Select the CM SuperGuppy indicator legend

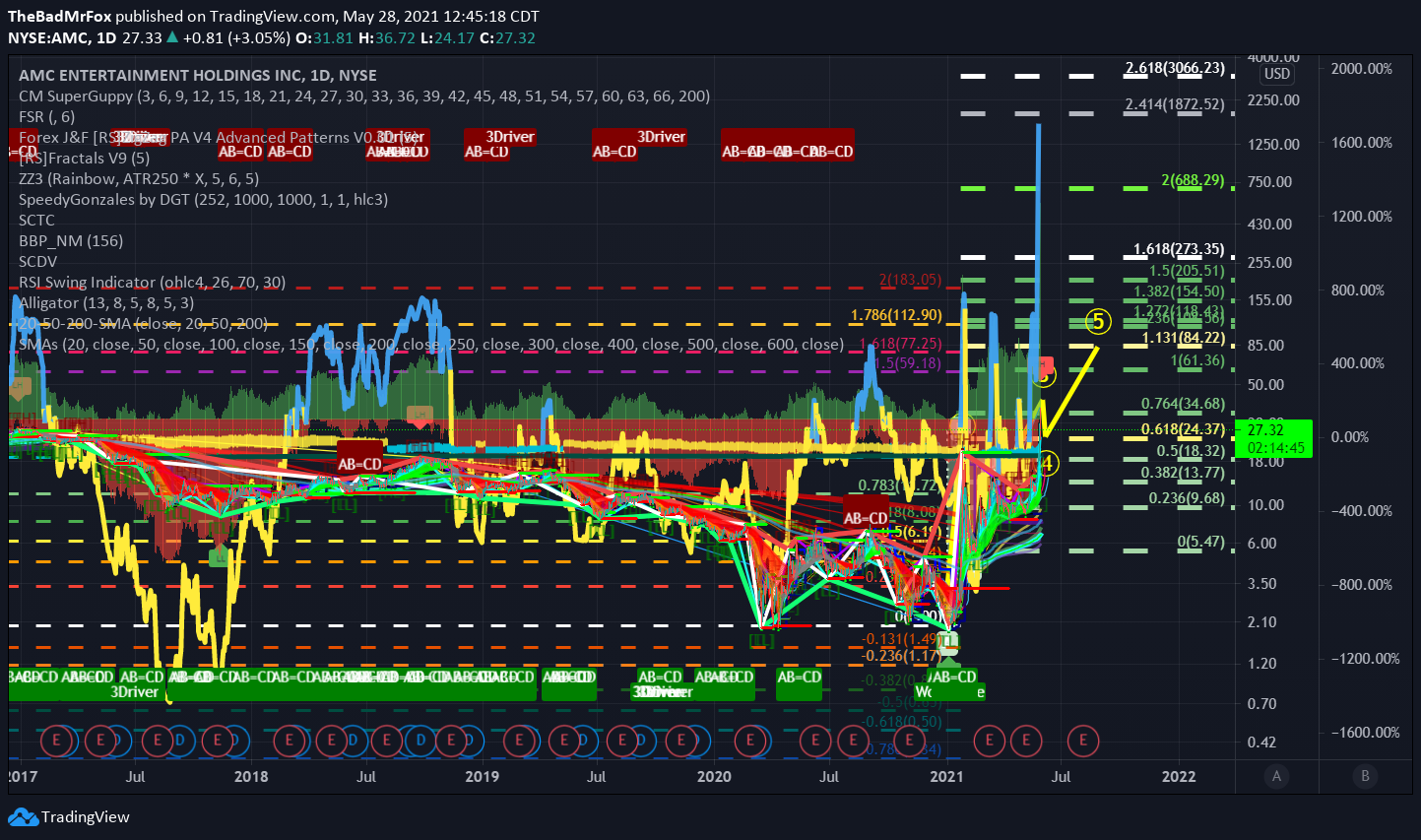(364, 96)
